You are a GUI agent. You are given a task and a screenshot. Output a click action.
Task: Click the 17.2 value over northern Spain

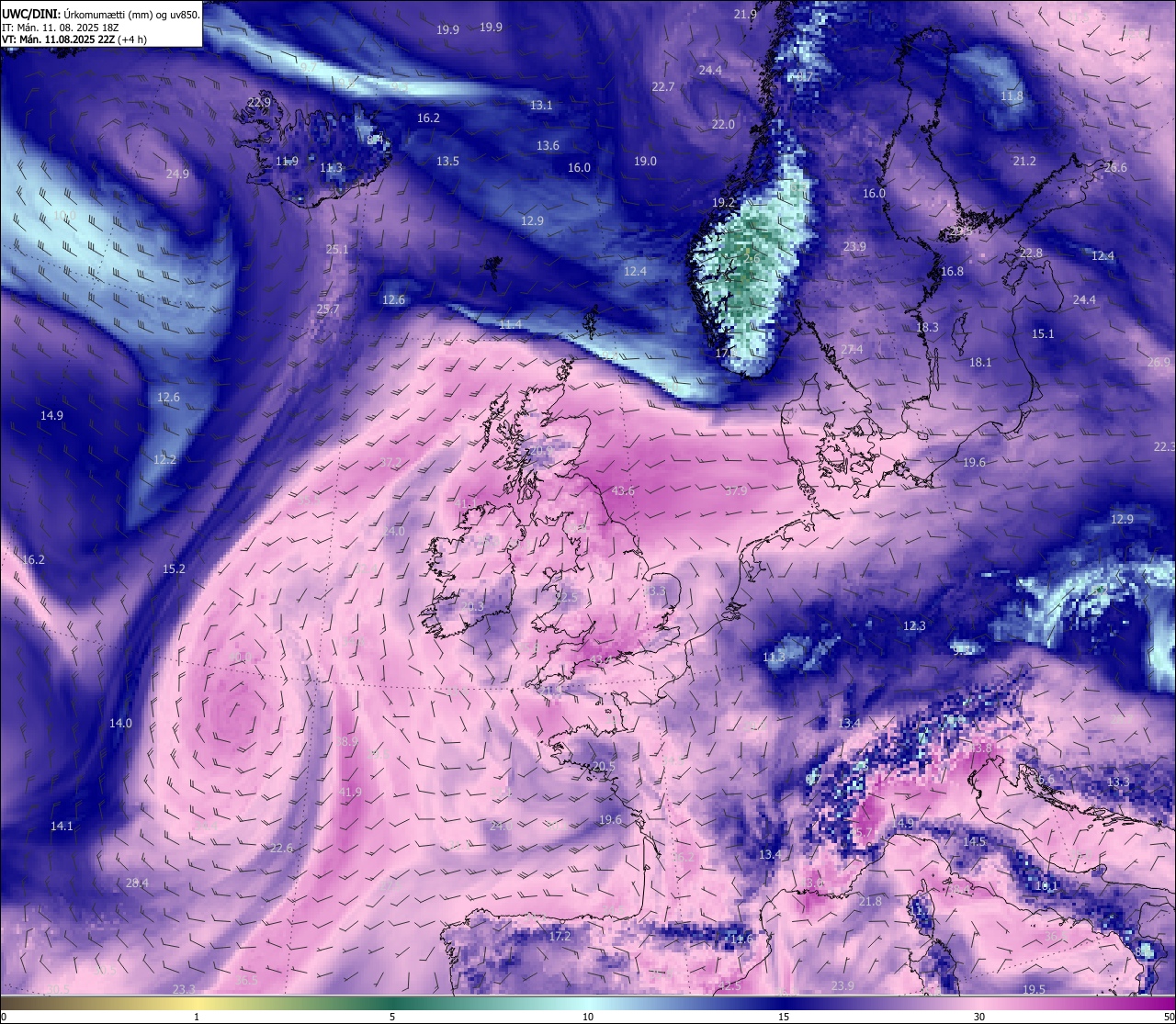point(560,937)
